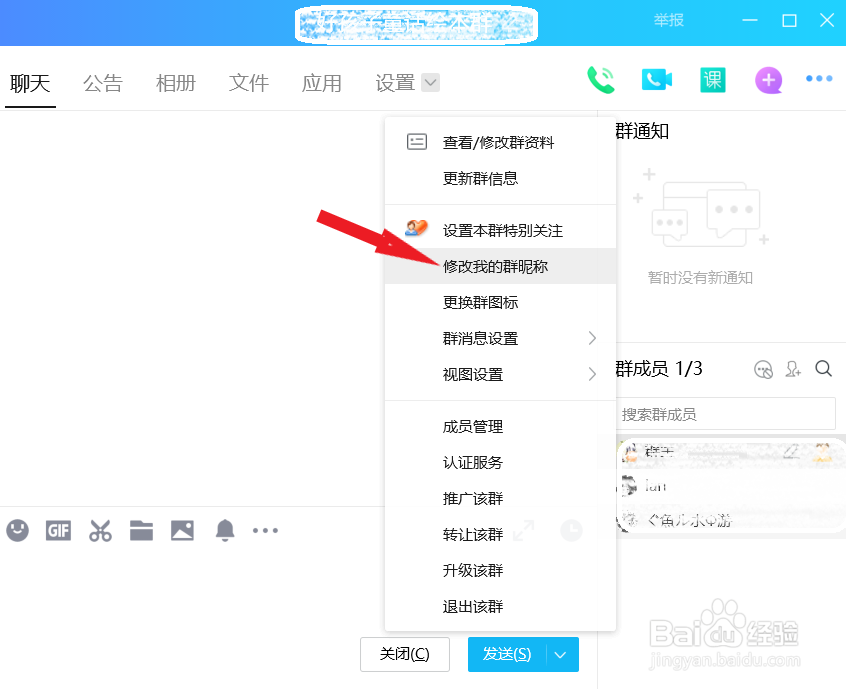Switch to the 相册 tab
The width and height of the screenshot is (846, 689).
[175, 84]
